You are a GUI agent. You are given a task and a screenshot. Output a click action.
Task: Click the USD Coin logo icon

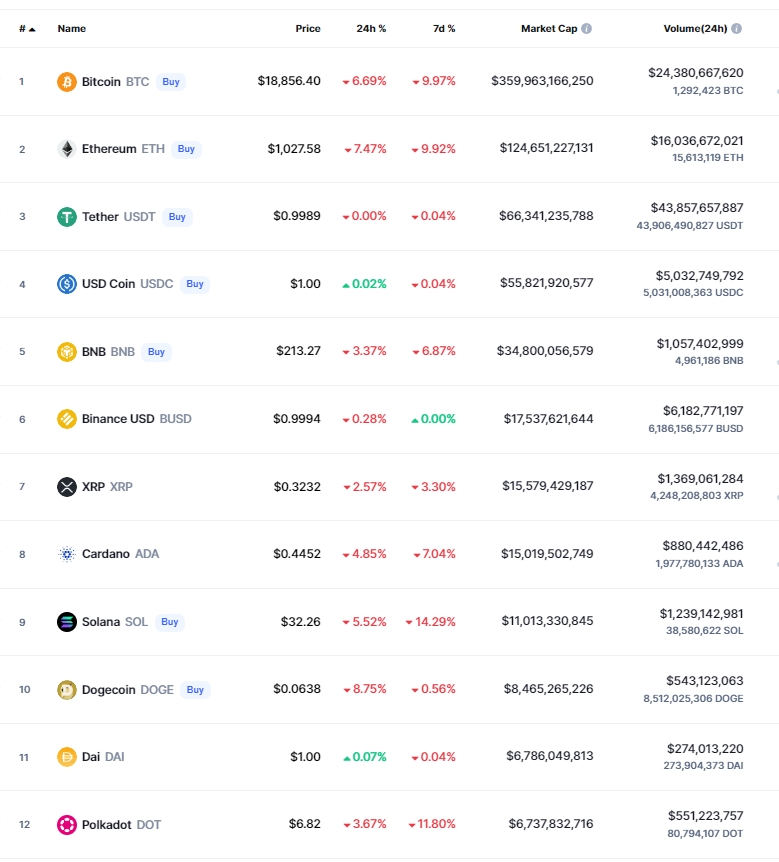pyautogui.click(x=67, y=284)
